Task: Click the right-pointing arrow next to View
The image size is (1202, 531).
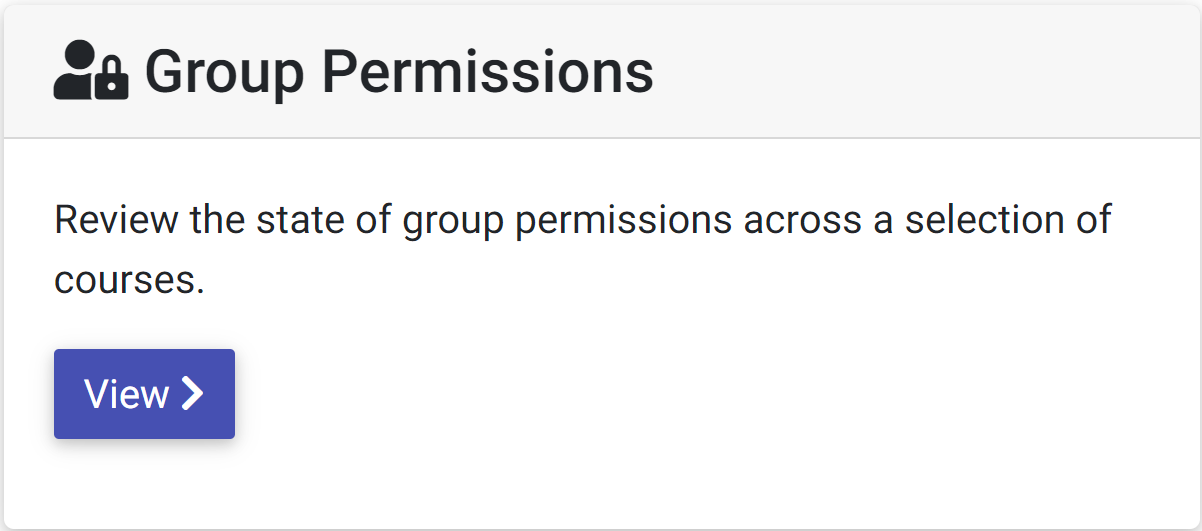Action: click(x=193, y=394)
